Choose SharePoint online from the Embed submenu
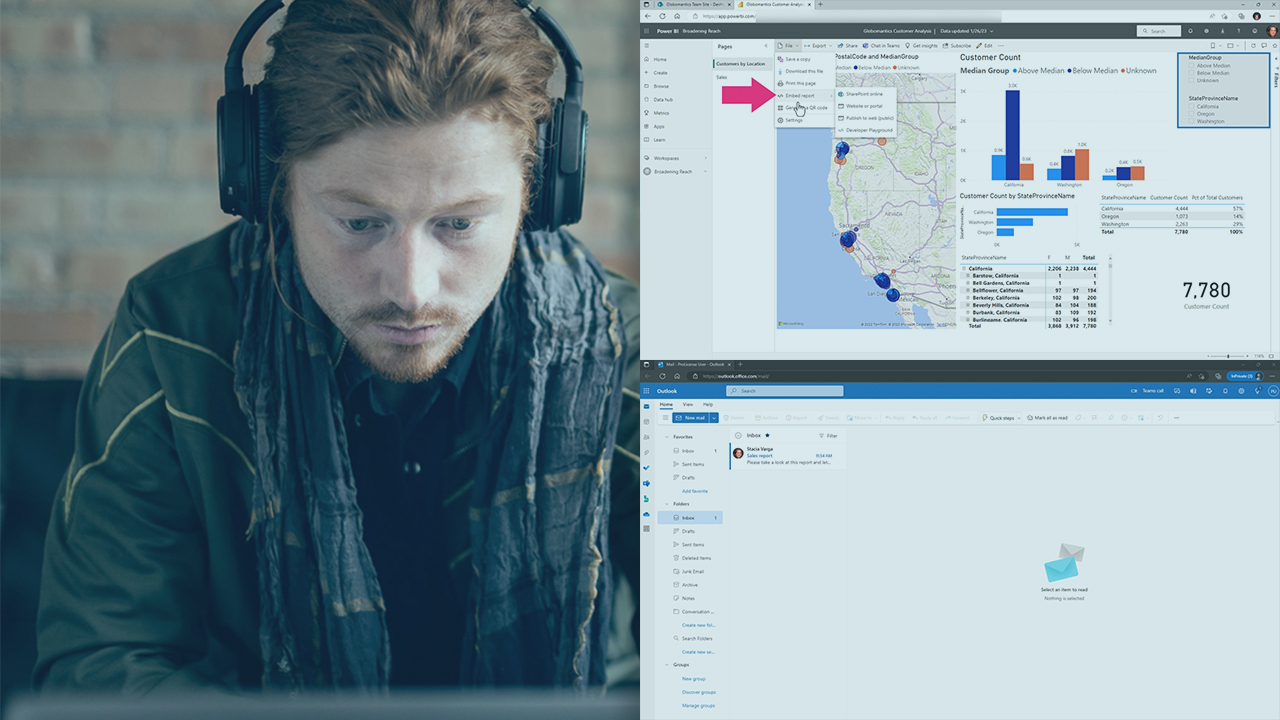1280x720 pixels. 863,94
